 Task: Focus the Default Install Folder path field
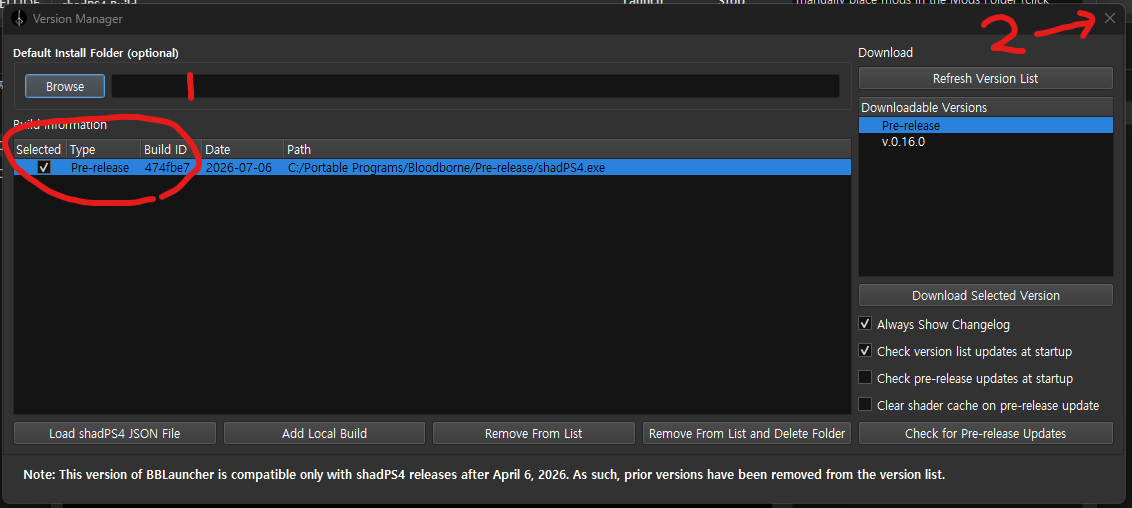(x=475, y=87)
